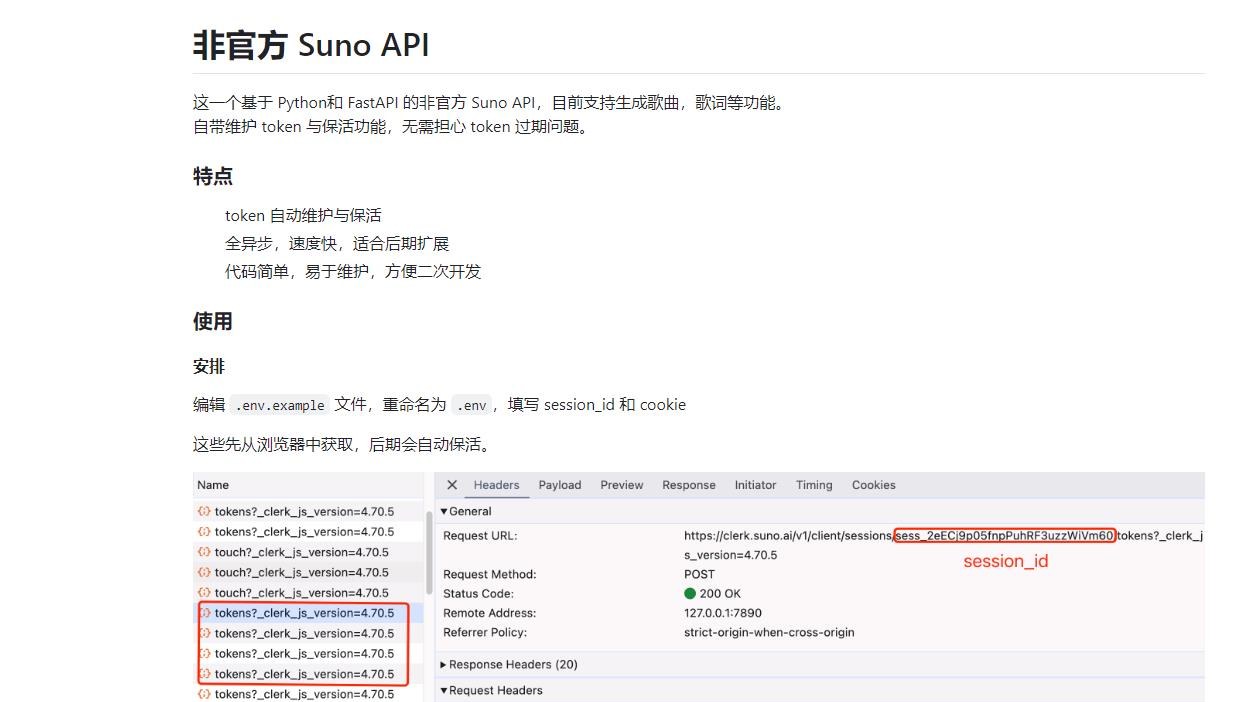
Task: Close the request details panel with X
Action: (x=452, y=485)
